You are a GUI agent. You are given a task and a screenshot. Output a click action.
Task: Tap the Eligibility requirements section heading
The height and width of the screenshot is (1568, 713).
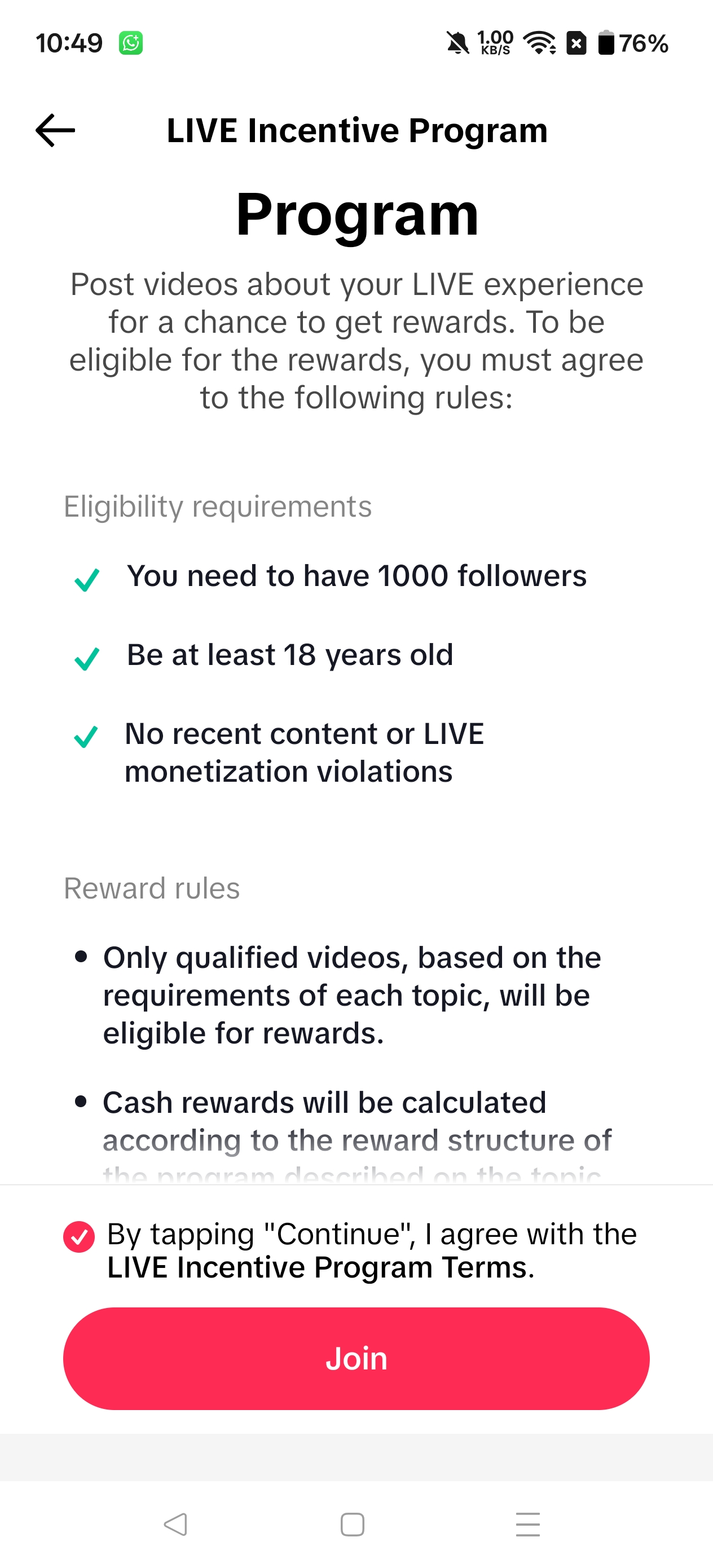click(217, 506)
